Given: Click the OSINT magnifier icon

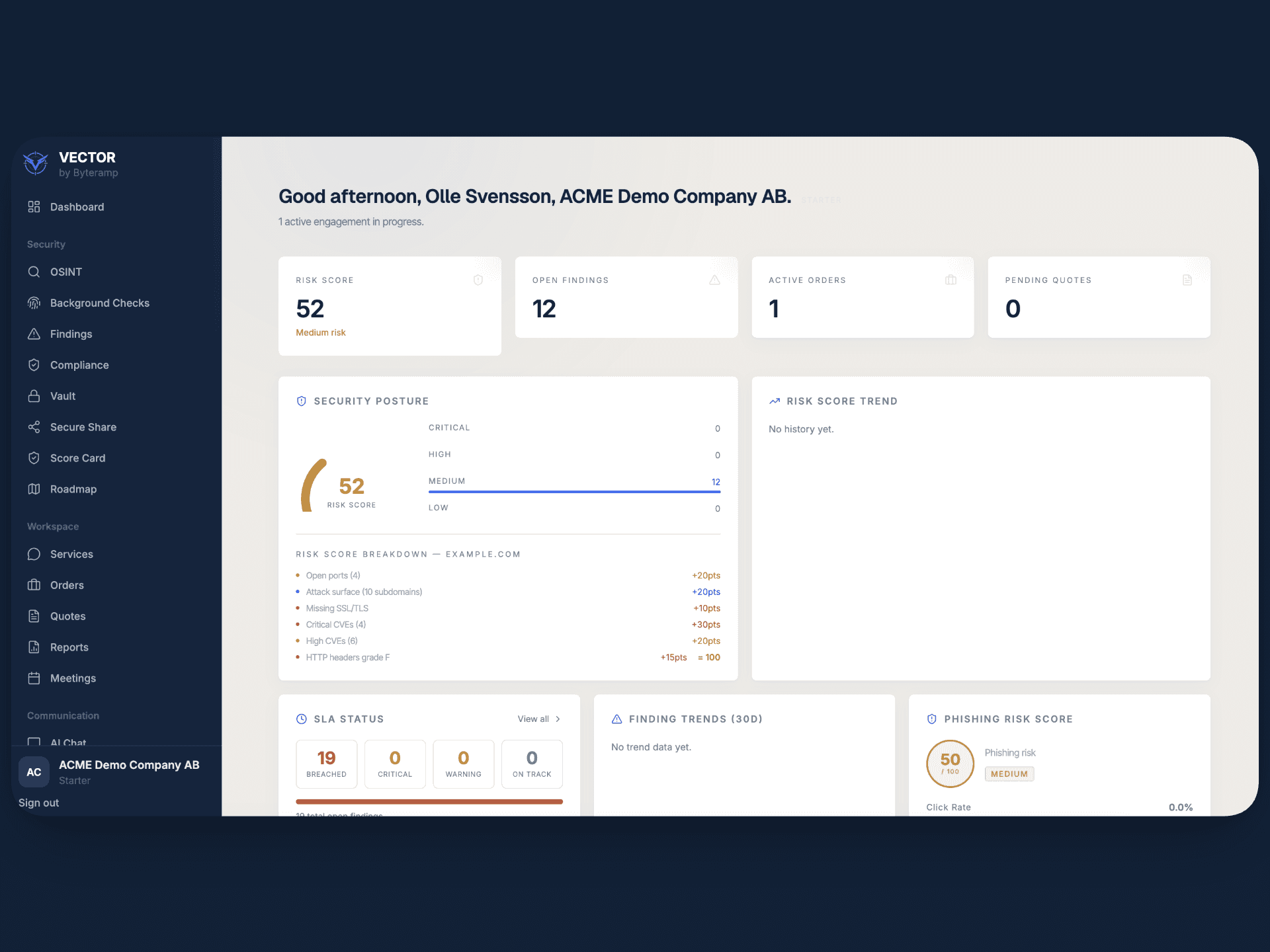Looking at the screenshot, I should coord(34,272).
